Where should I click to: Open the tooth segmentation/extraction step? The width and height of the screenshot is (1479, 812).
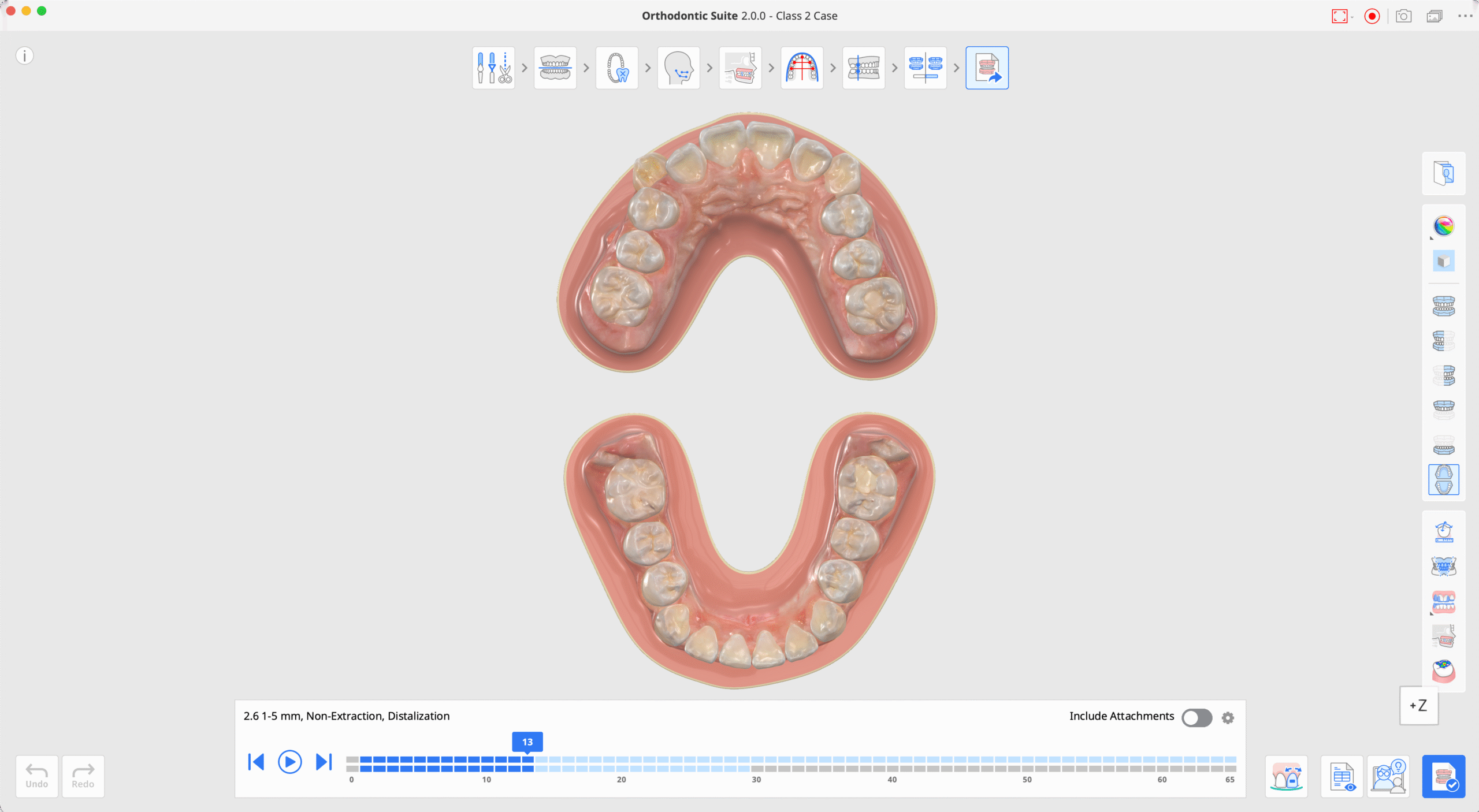(x=617, y=68)
